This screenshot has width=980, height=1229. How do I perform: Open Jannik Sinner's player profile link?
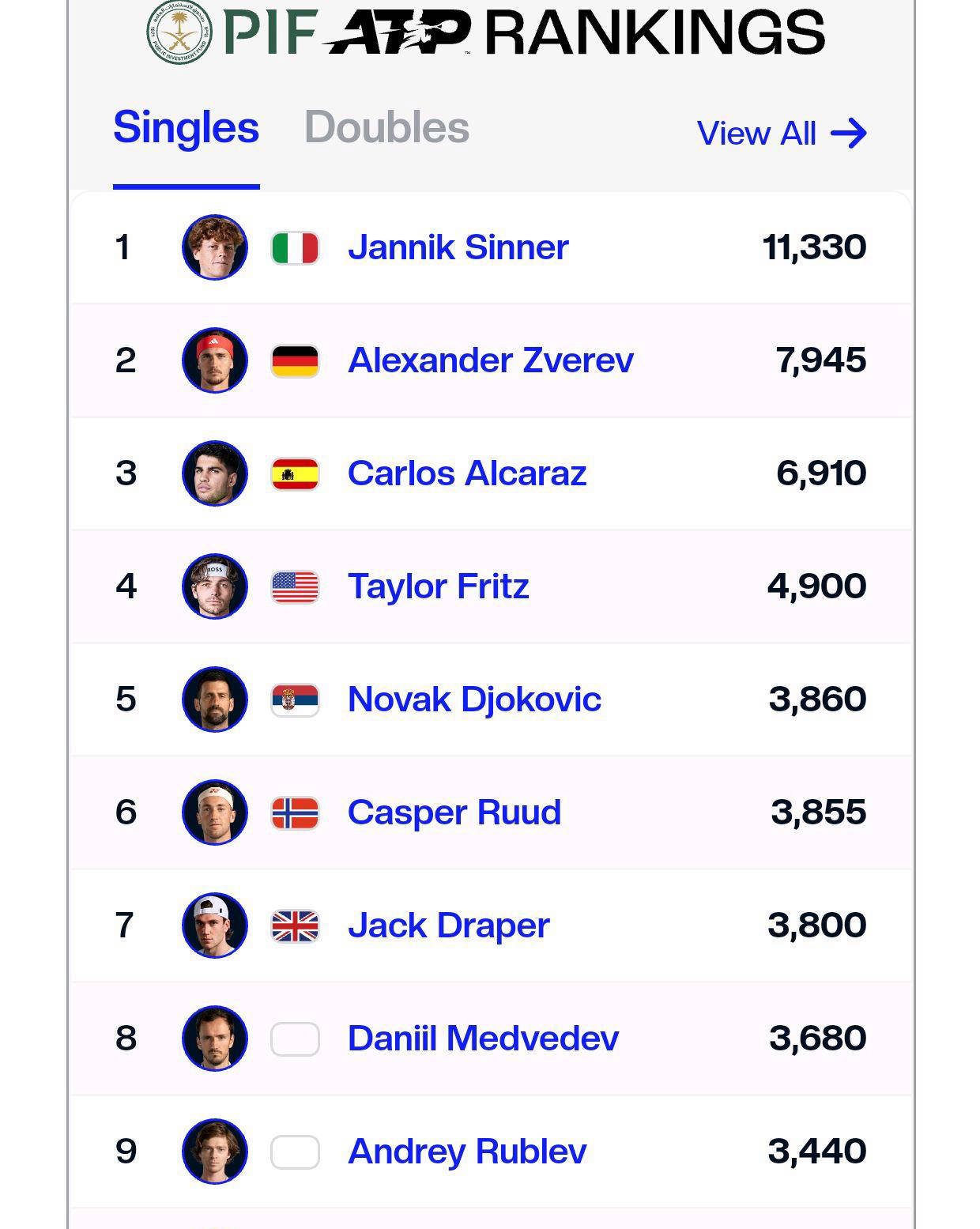pos(458,247)
